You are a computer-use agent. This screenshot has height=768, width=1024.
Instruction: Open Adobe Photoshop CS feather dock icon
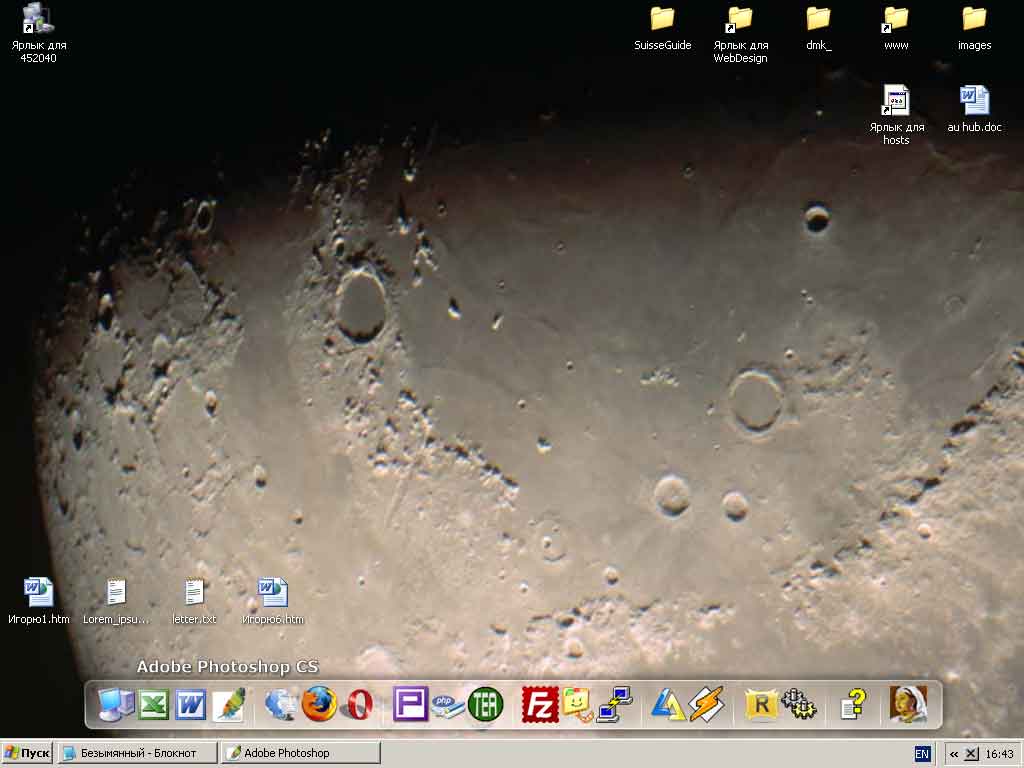(229, 705)
